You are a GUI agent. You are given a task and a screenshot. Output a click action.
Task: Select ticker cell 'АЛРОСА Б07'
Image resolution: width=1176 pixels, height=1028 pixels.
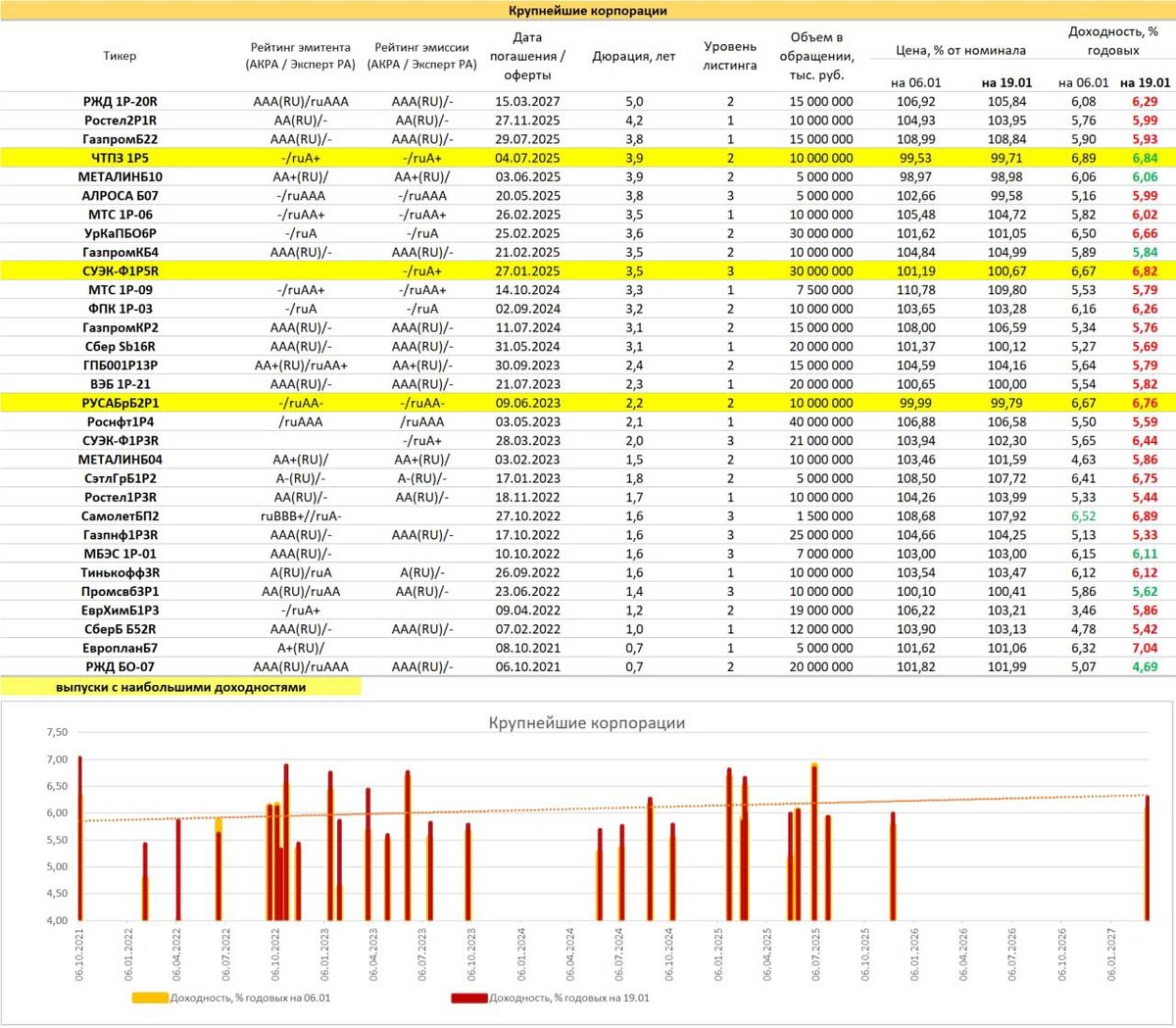pos(120,195)
